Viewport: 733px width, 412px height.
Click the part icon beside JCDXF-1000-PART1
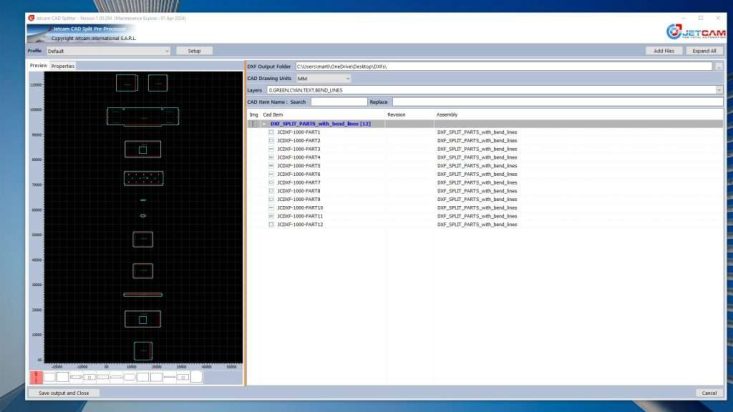pos(271,132)
